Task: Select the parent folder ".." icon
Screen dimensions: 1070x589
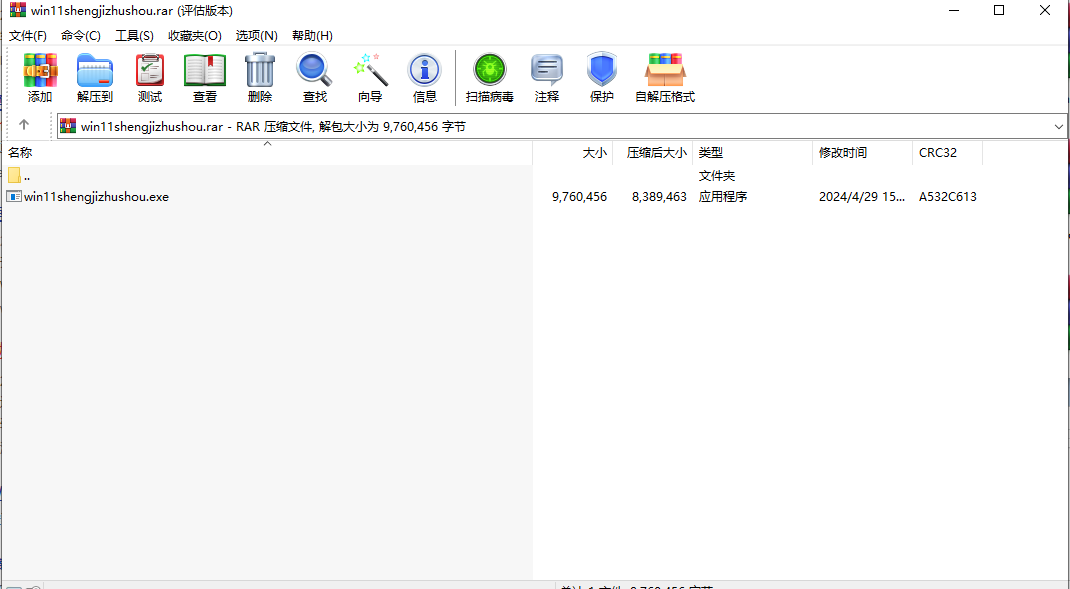Action: click(x=14, y=175)
